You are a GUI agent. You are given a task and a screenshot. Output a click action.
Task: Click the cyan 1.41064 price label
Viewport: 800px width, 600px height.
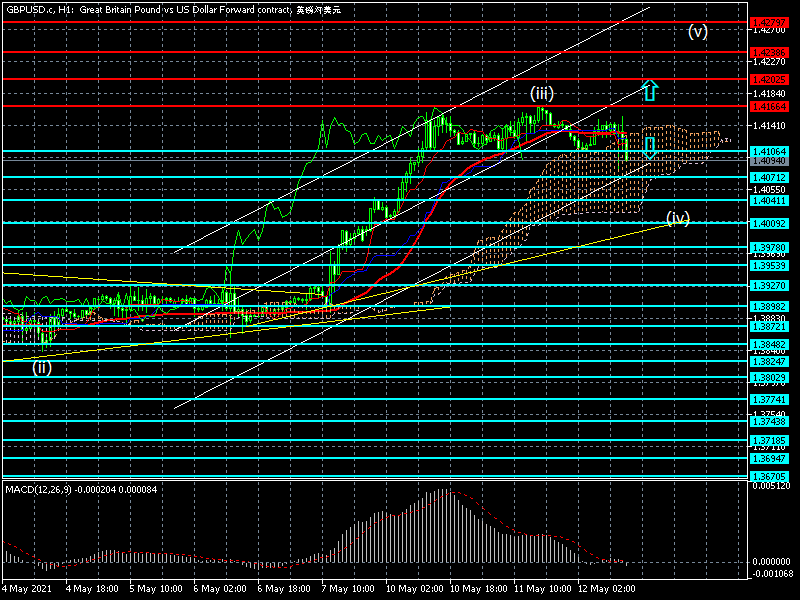(769, 152)
